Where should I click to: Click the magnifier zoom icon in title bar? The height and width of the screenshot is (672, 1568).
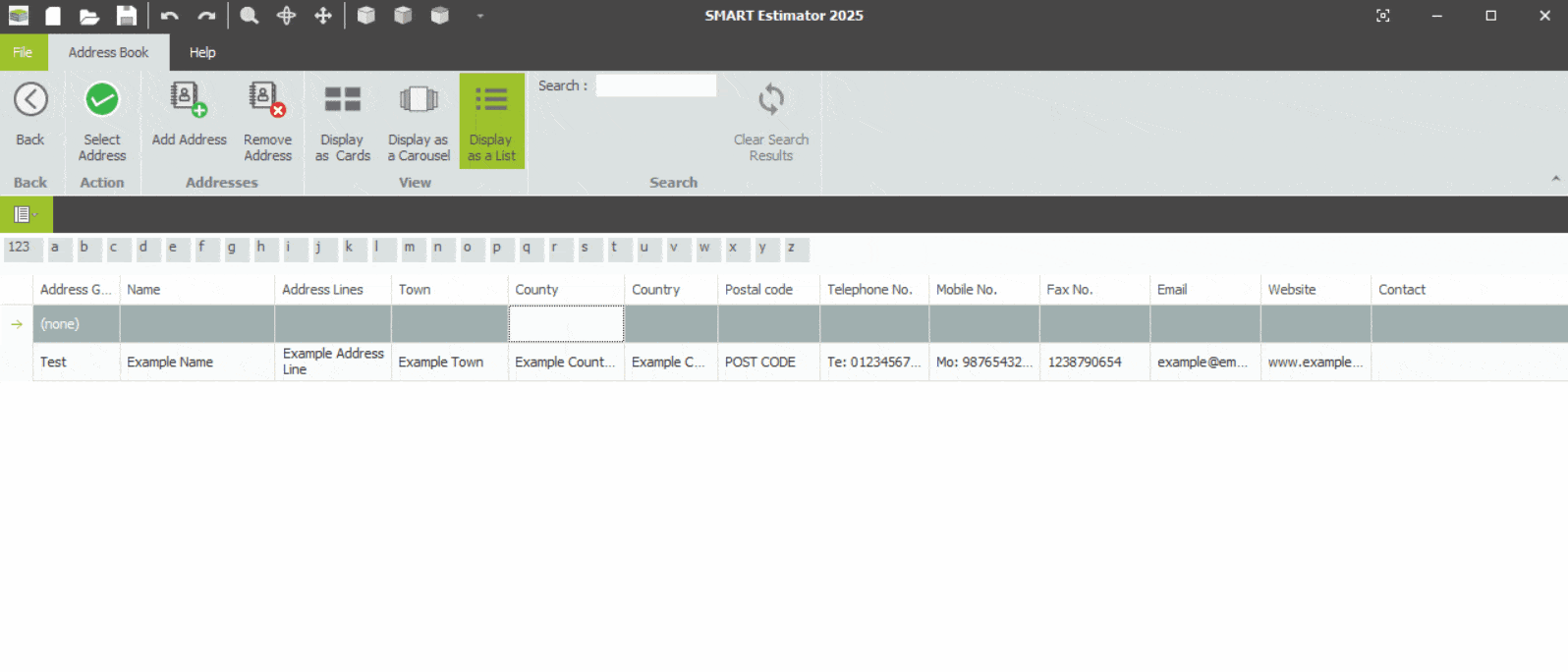(250, 16)
